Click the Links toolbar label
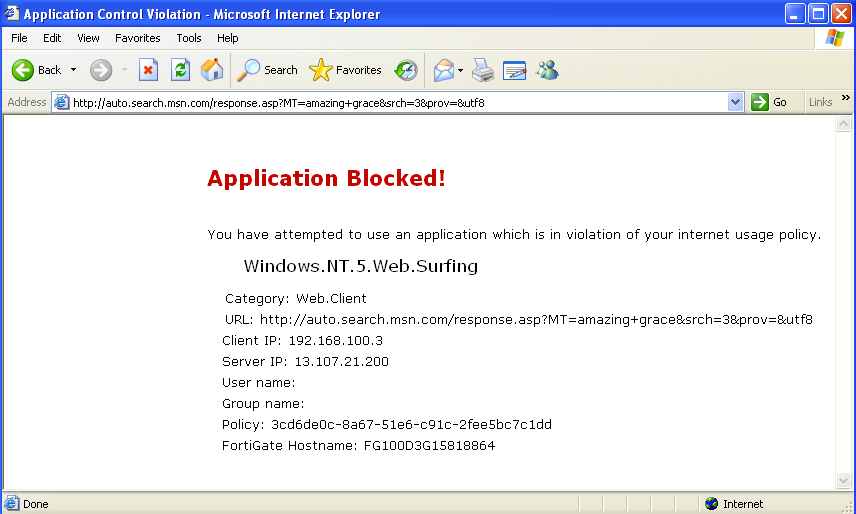The height and width of the screenshot is (514, 856). point(821,102)
